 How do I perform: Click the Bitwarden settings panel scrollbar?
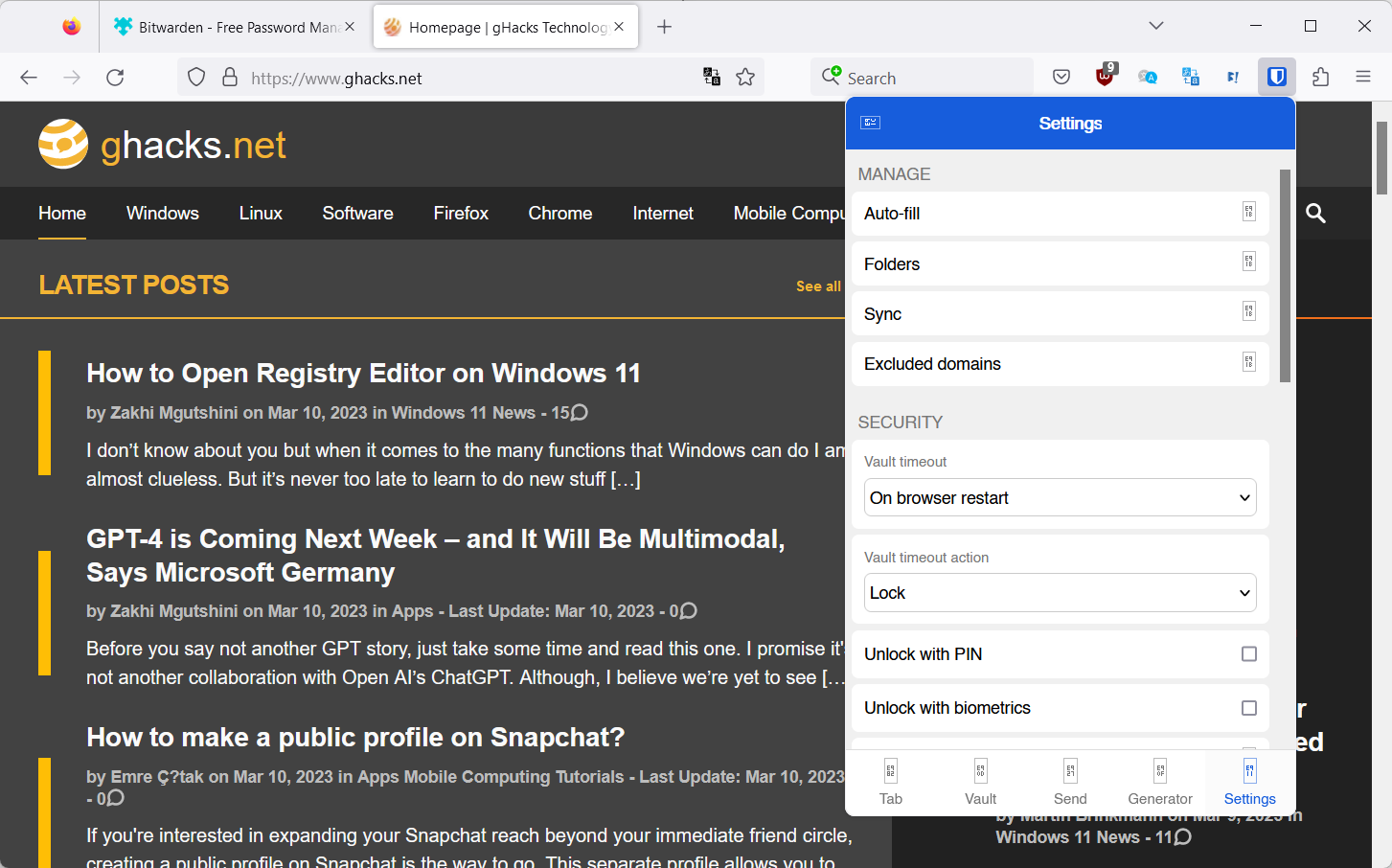1285,276
